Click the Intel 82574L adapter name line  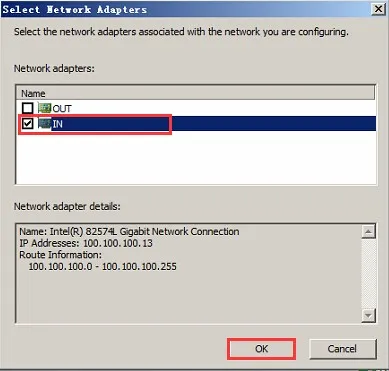(x=129, y=231)
